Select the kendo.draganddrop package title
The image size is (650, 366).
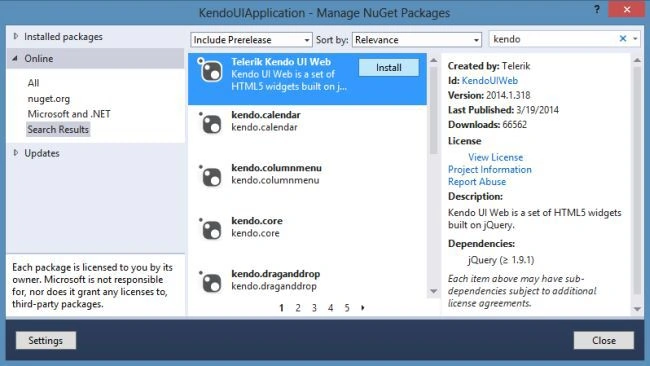pyautogui.click(x=276, y=274)
